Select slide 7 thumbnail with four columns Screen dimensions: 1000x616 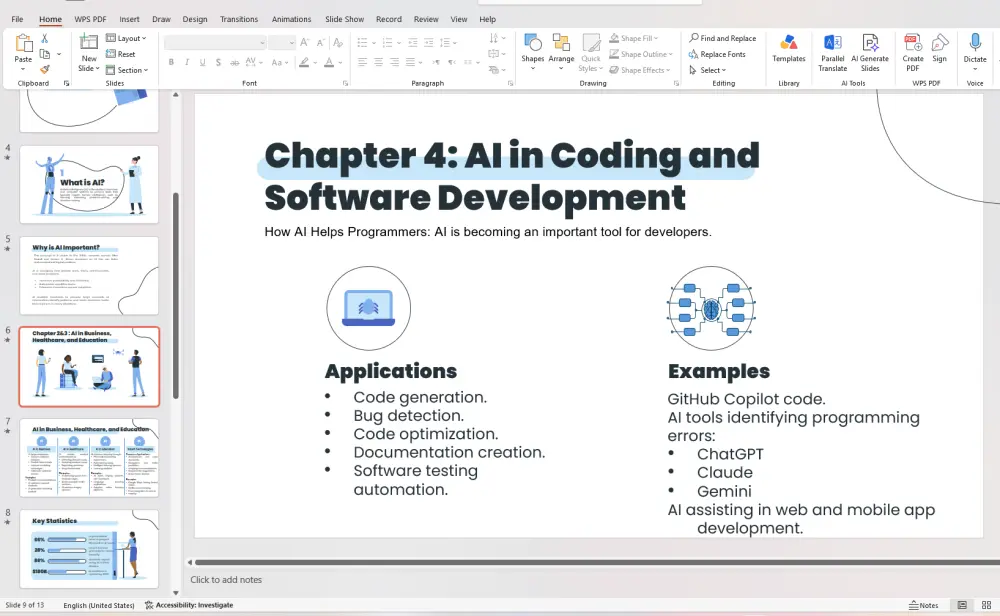[x=89, y=457]
